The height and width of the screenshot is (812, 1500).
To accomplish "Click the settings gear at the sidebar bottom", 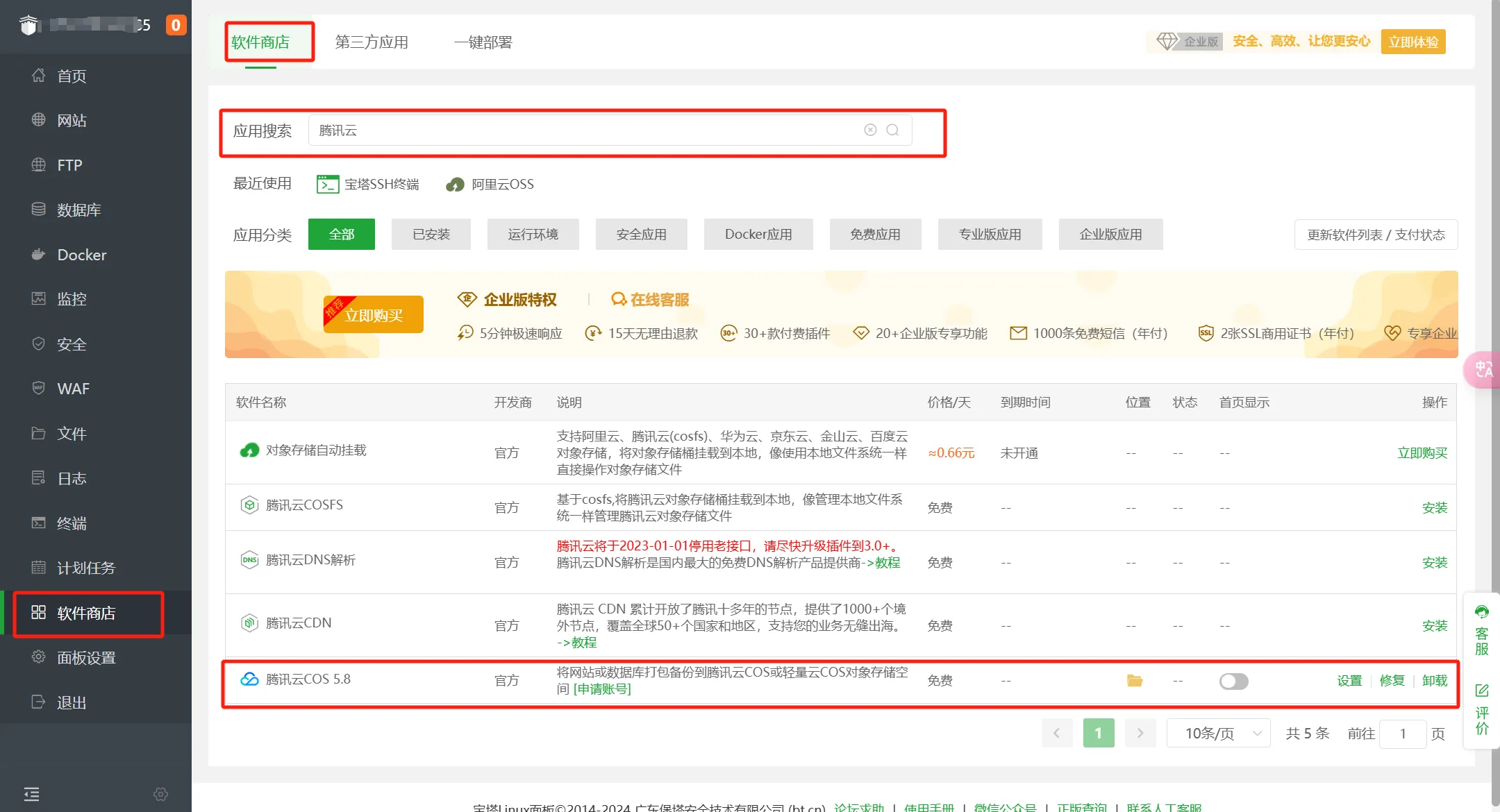I will [x=161, y=794].
